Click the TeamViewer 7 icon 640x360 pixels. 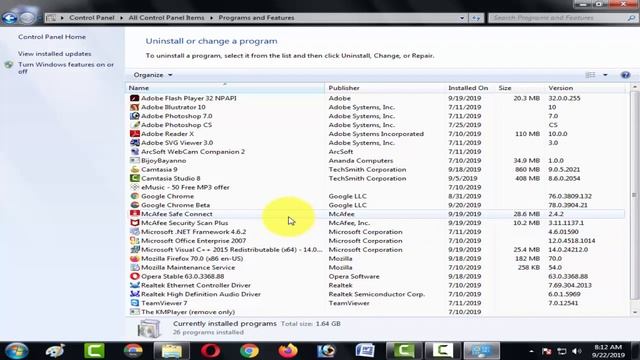point(134,303)
